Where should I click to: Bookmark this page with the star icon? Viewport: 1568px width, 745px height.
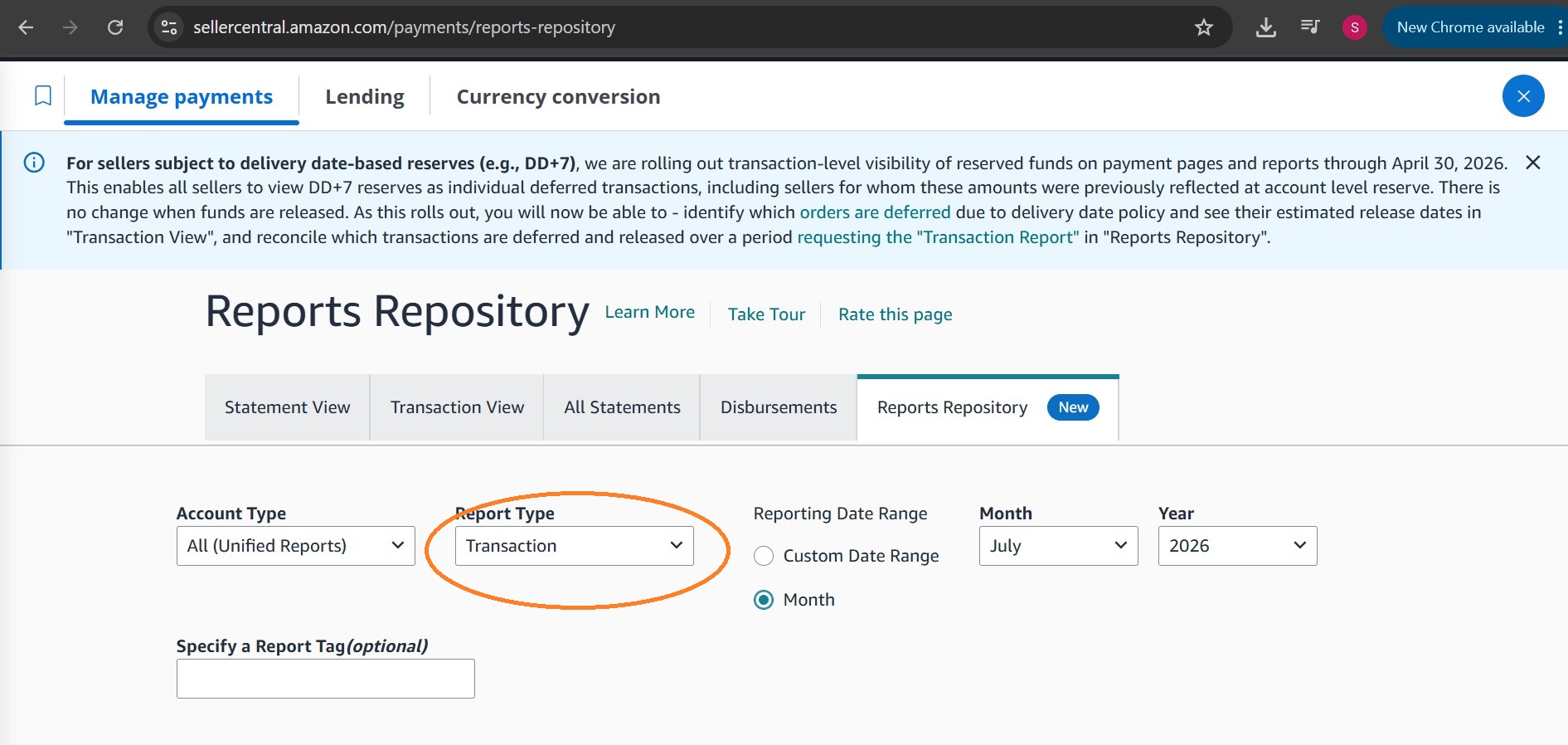click(1204, 27)
